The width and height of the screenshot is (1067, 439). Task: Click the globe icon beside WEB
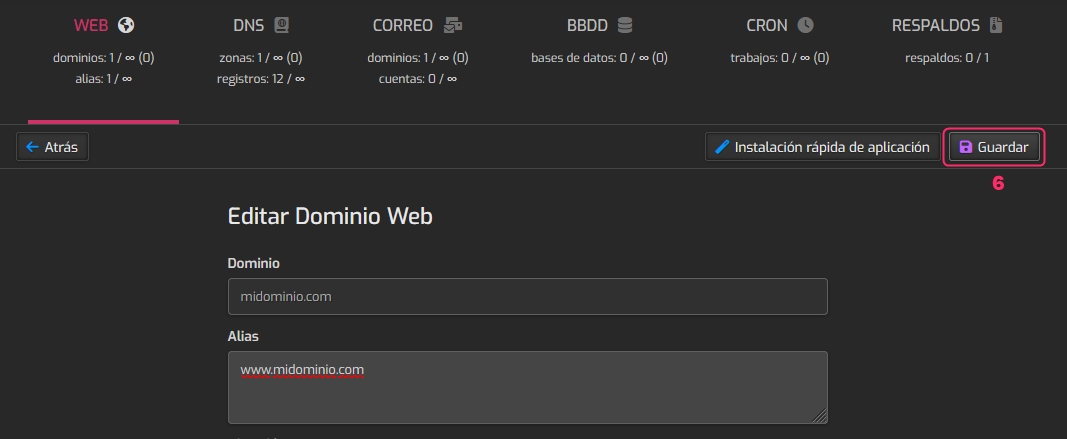pyautogui.click(x=125, y=25)
